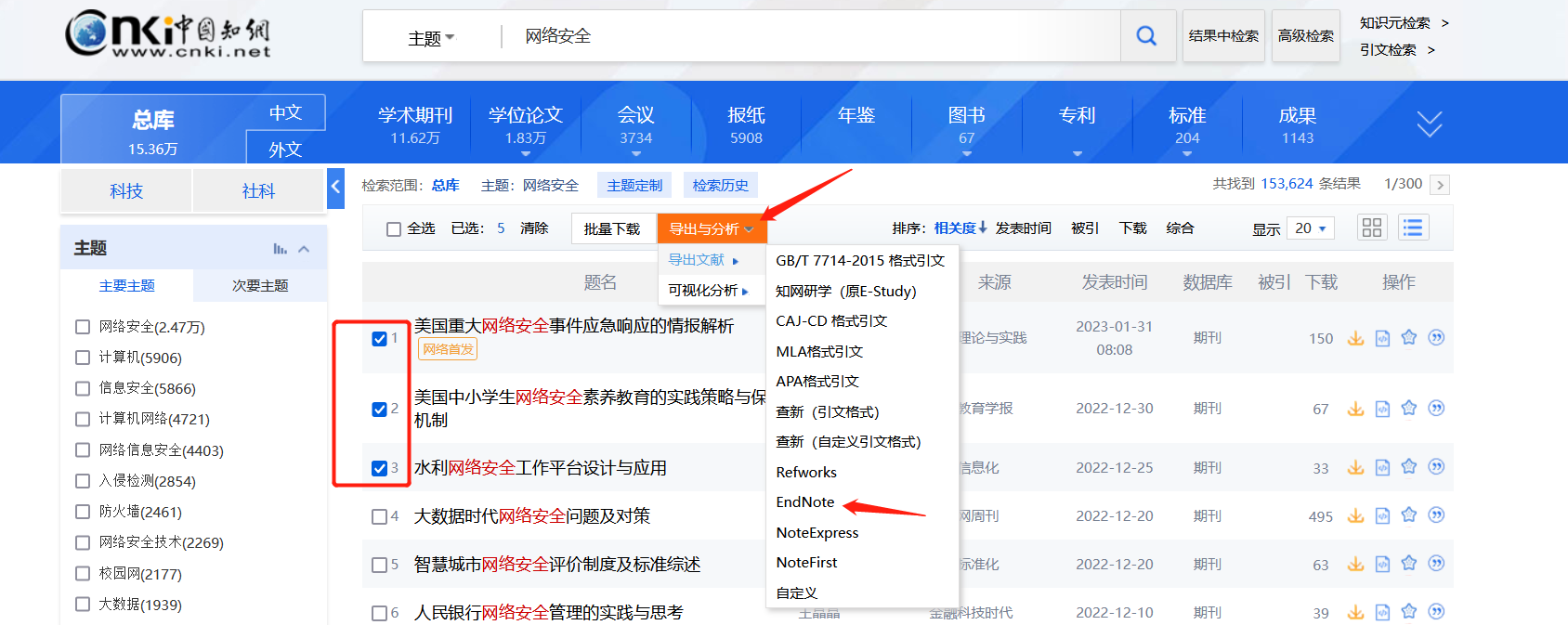Uncheck the first result checkbox
The image size is (1568, 625).
click(x=379, y=339)
